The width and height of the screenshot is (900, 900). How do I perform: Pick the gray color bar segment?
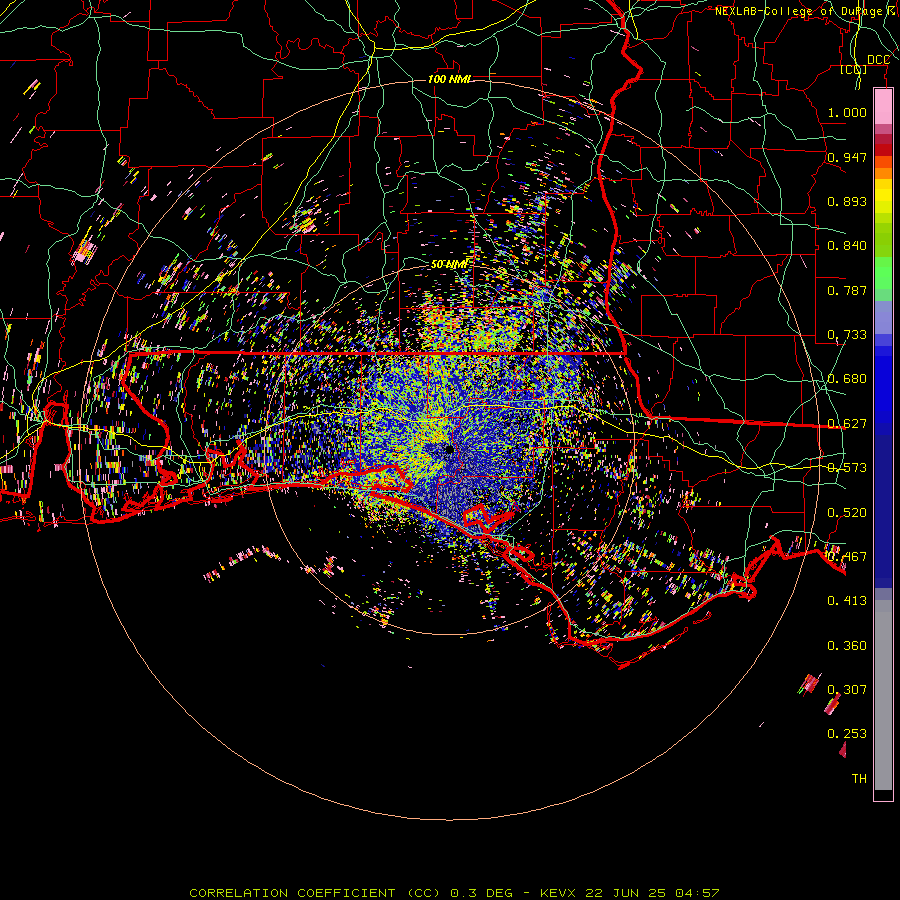pos(883,695)
